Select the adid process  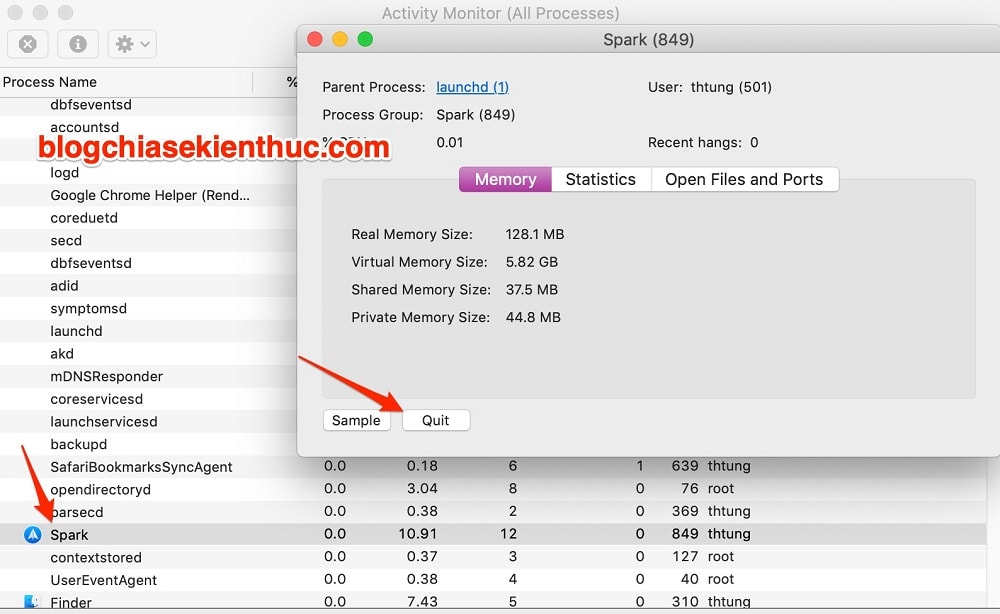click(64, 286)
